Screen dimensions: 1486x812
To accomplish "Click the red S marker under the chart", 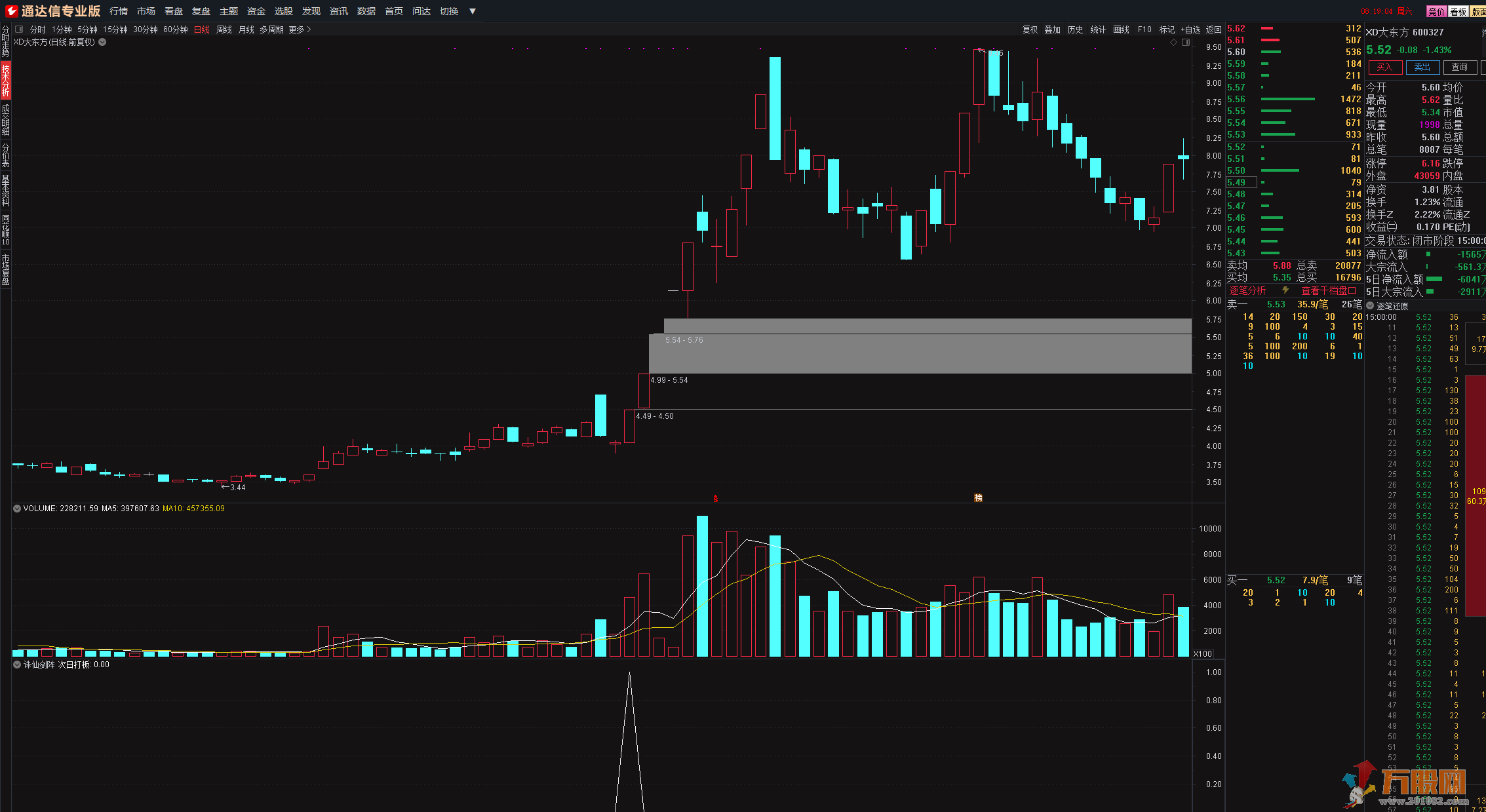I will tap(715, 499).
